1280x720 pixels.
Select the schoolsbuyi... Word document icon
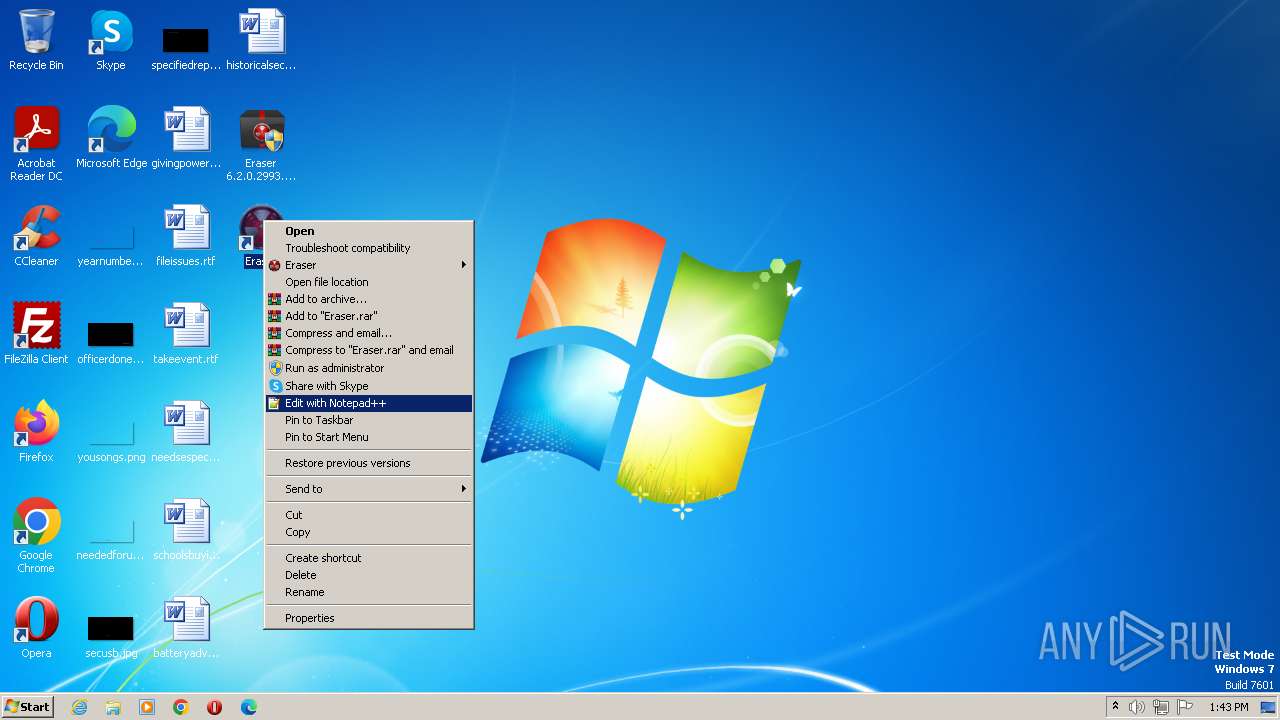coord(186,530)
